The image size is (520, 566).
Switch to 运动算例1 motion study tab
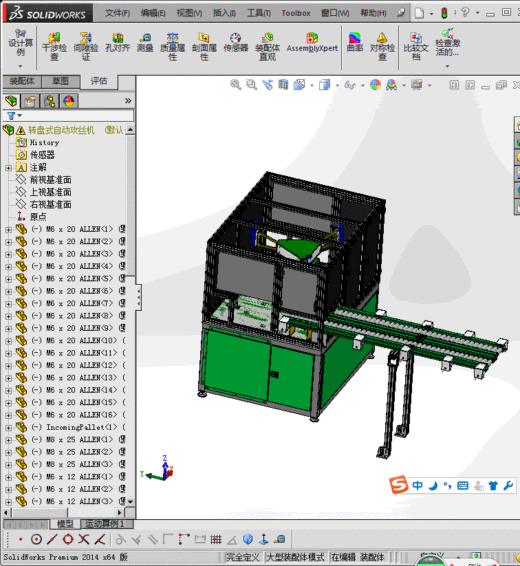[107, 523]
